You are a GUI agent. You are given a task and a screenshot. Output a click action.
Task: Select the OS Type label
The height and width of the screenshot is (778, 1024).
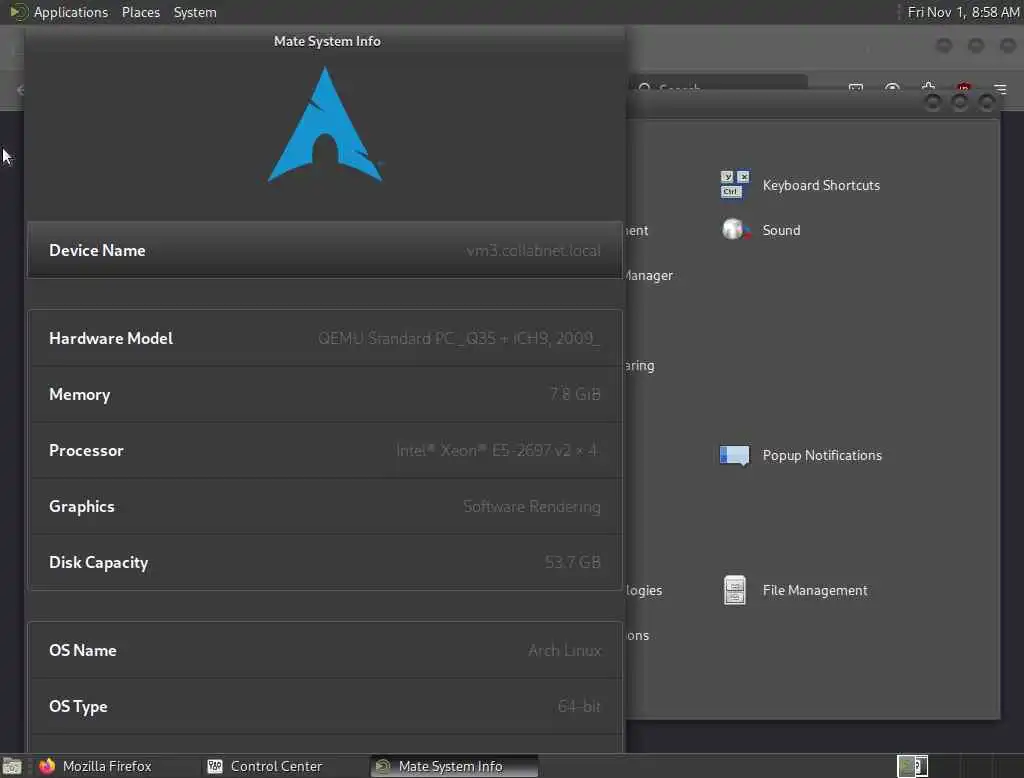[78, 707]
